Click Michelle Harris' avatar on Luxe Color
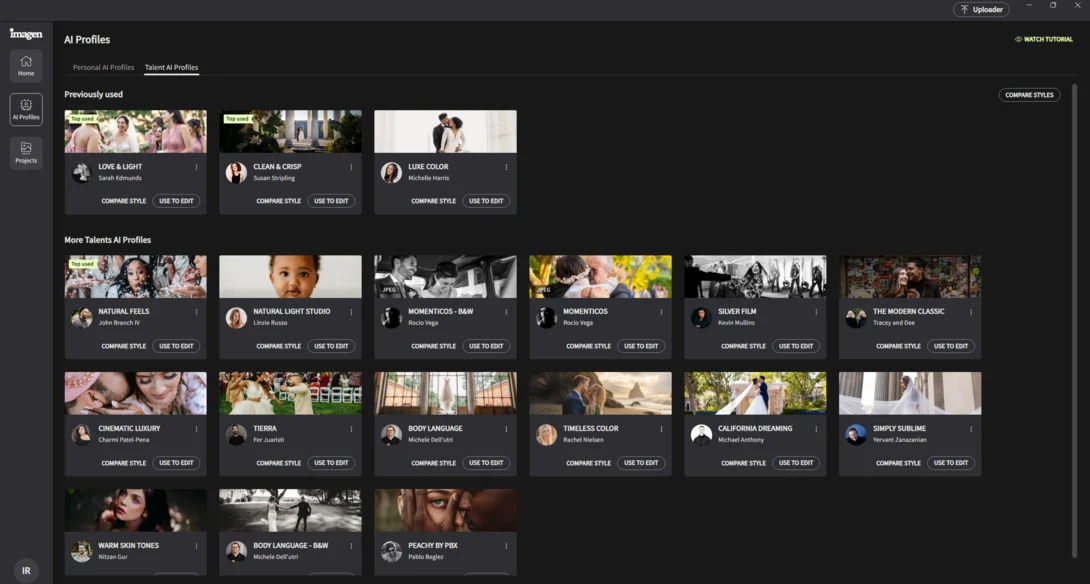1090x584 pixels. 391,172
